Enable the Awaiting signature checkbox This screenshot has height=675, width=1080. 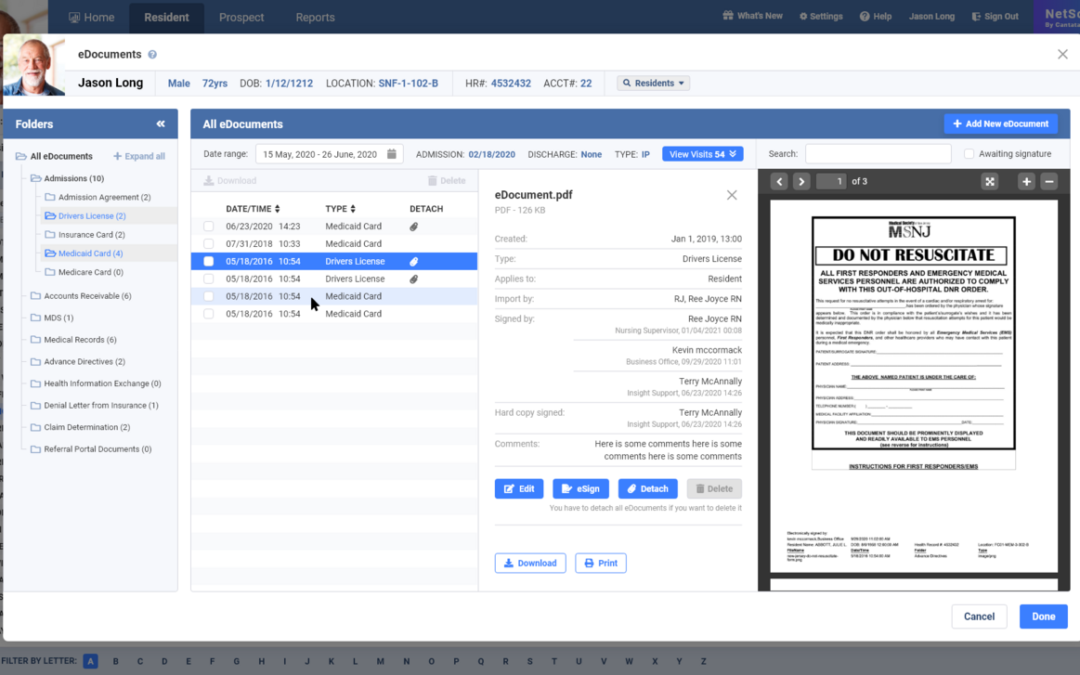[969, 154]
